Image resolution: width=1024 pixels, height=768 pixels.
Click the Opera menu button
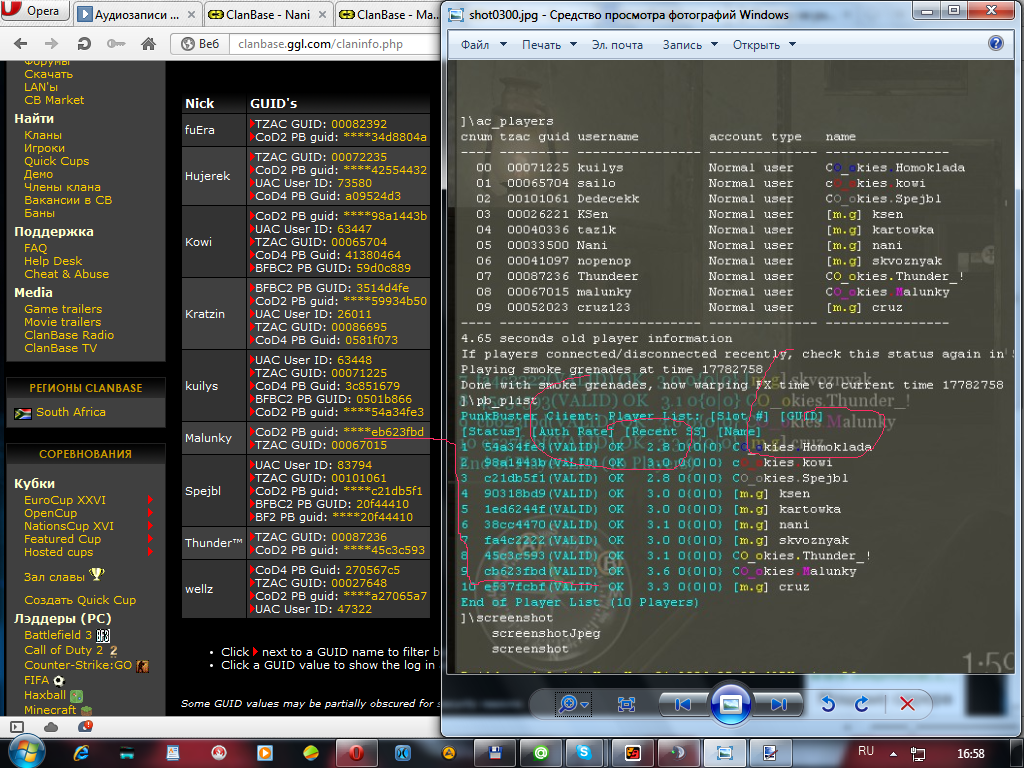click(35, 10)
